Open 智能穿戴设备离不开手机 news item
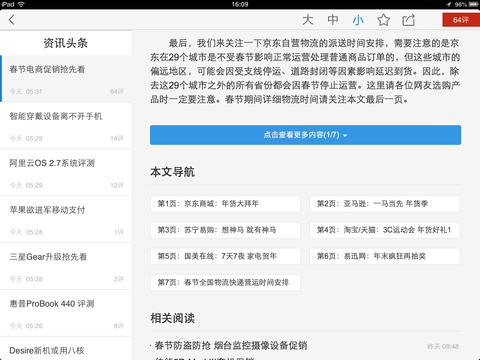Viewport: 480px width, 360px height. tap(66, 126)
